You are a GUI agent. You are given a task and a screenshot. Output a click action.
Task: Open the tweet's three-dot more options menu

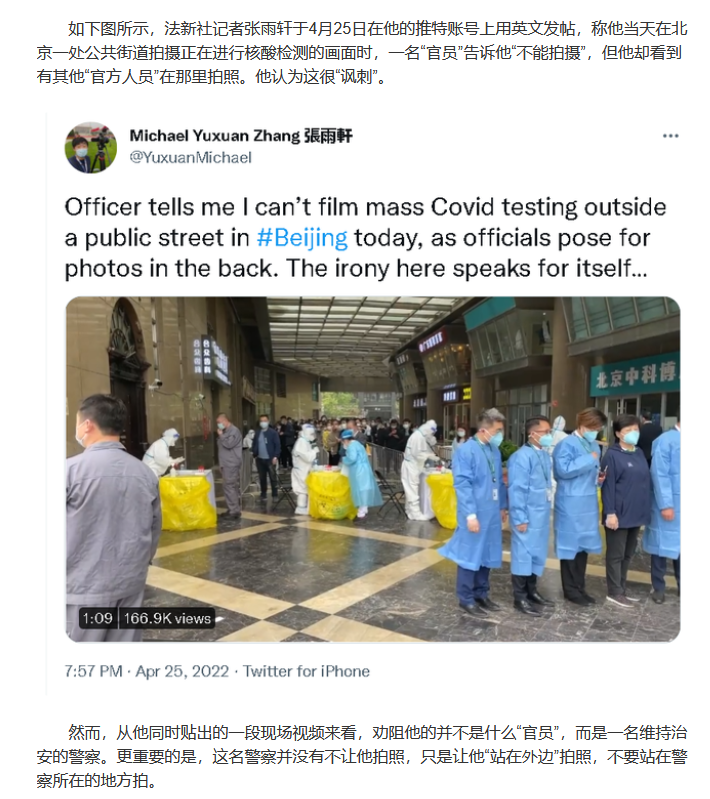(x=670, y=136)
